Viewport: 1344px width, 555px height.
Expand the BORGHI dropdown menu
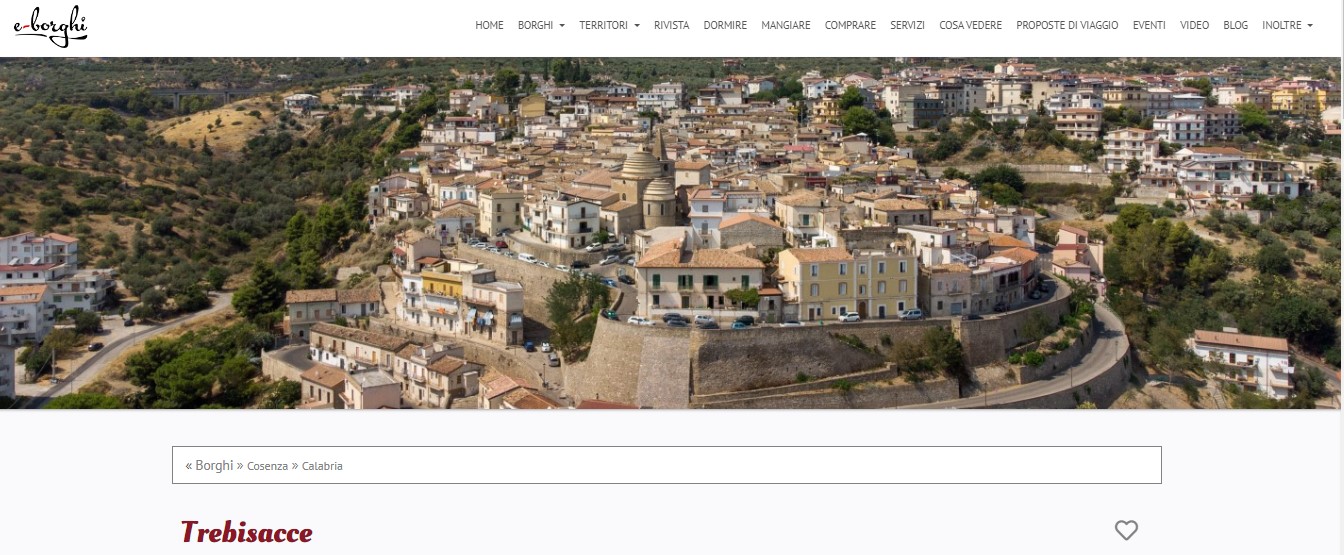point(541,25)
